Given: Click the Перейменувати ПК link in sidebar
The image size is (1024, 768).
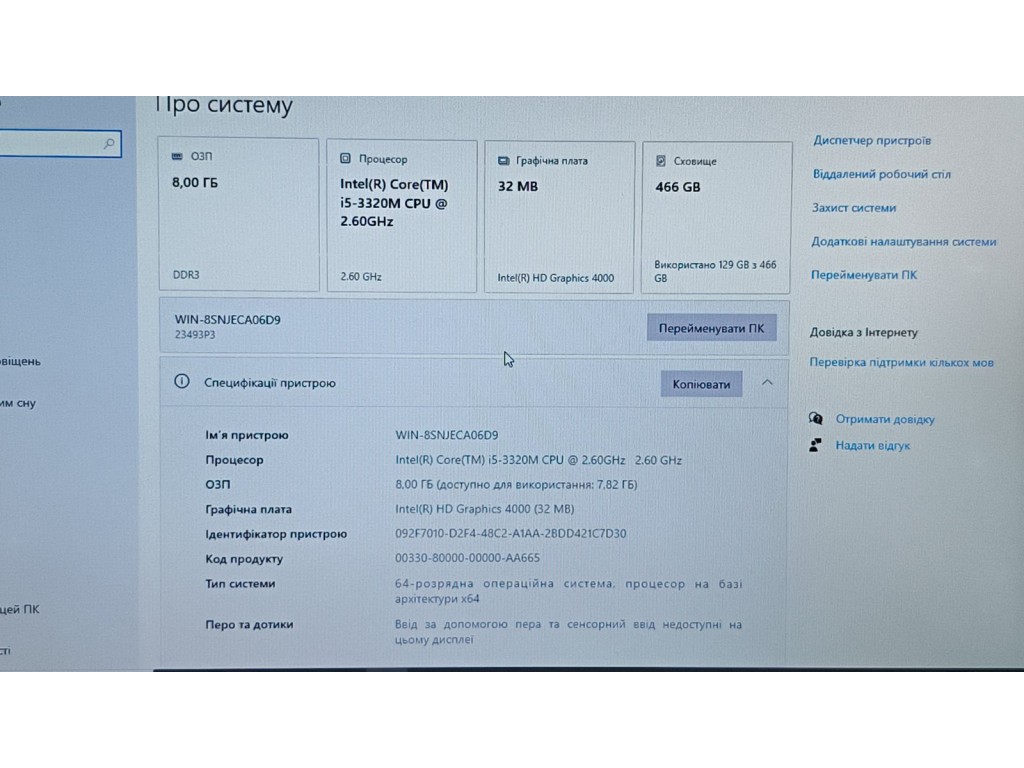Looking at the screenshot, I should (863, 275).
